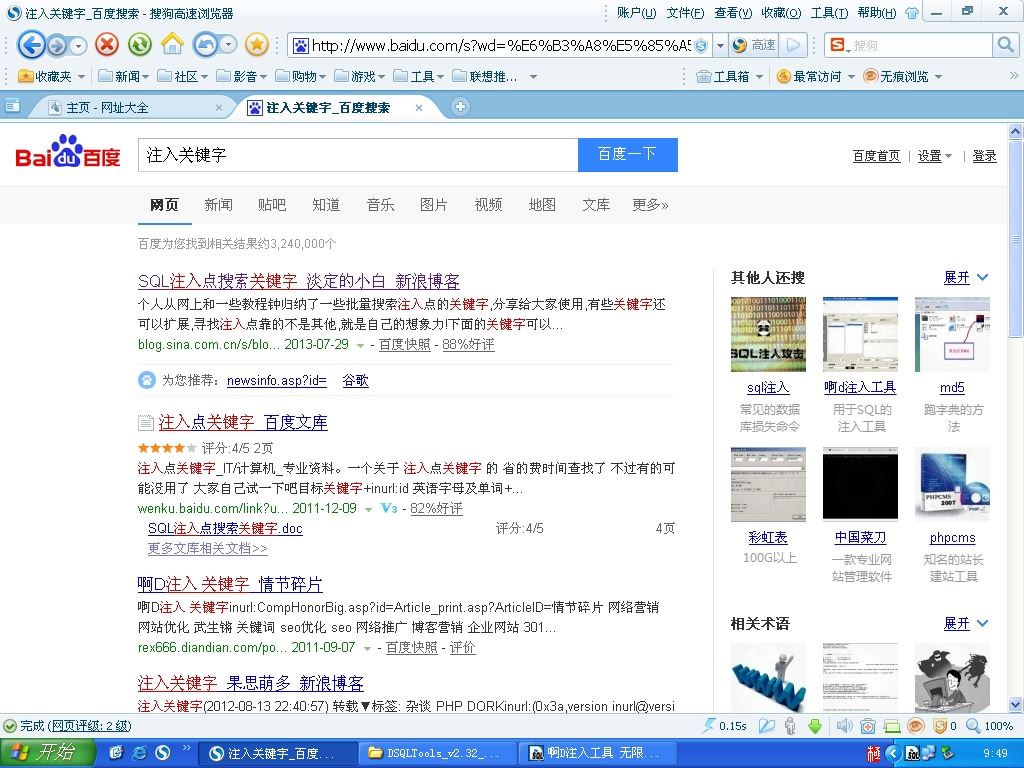Select the 新闻 search category tab
Viewport: 1024px width, 768px height.
(218, 205)
